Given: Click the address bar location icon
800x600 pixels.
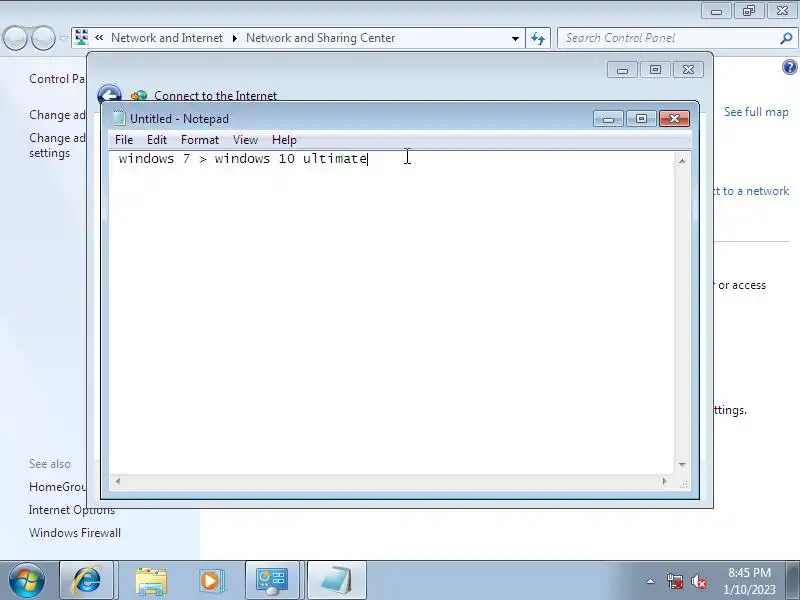Looking at the screenshot, I should (82, 38).
